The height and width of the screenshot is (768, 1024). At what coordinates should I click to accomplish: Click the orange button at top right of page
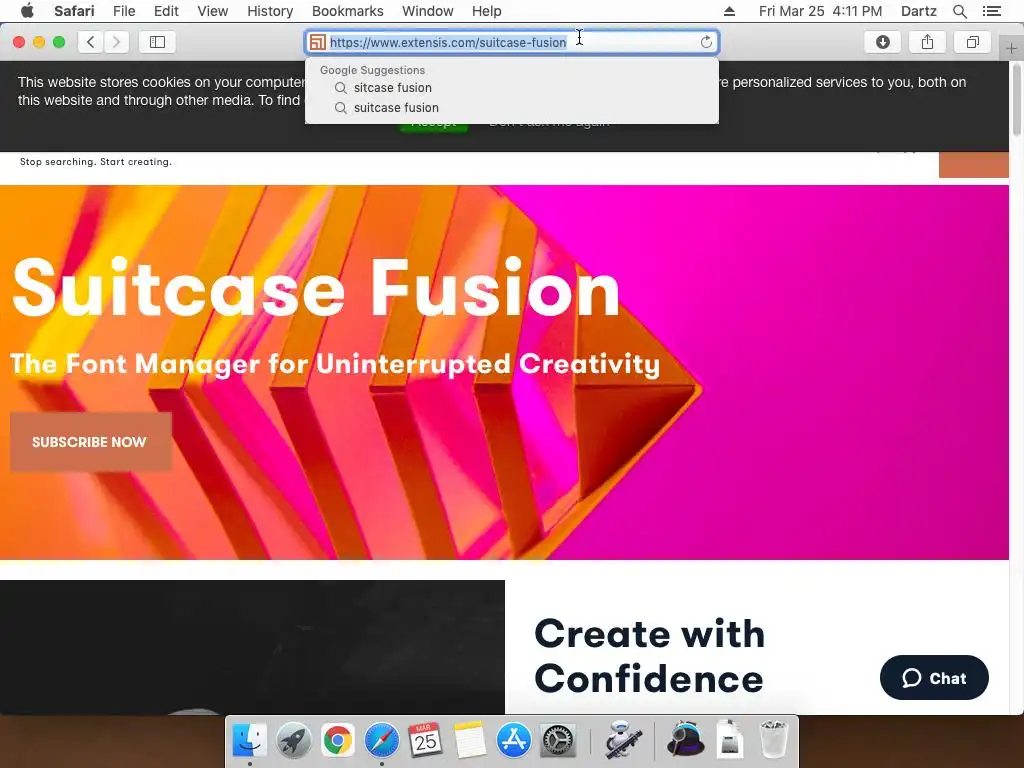pyautogui.click(x=973, y=165)
